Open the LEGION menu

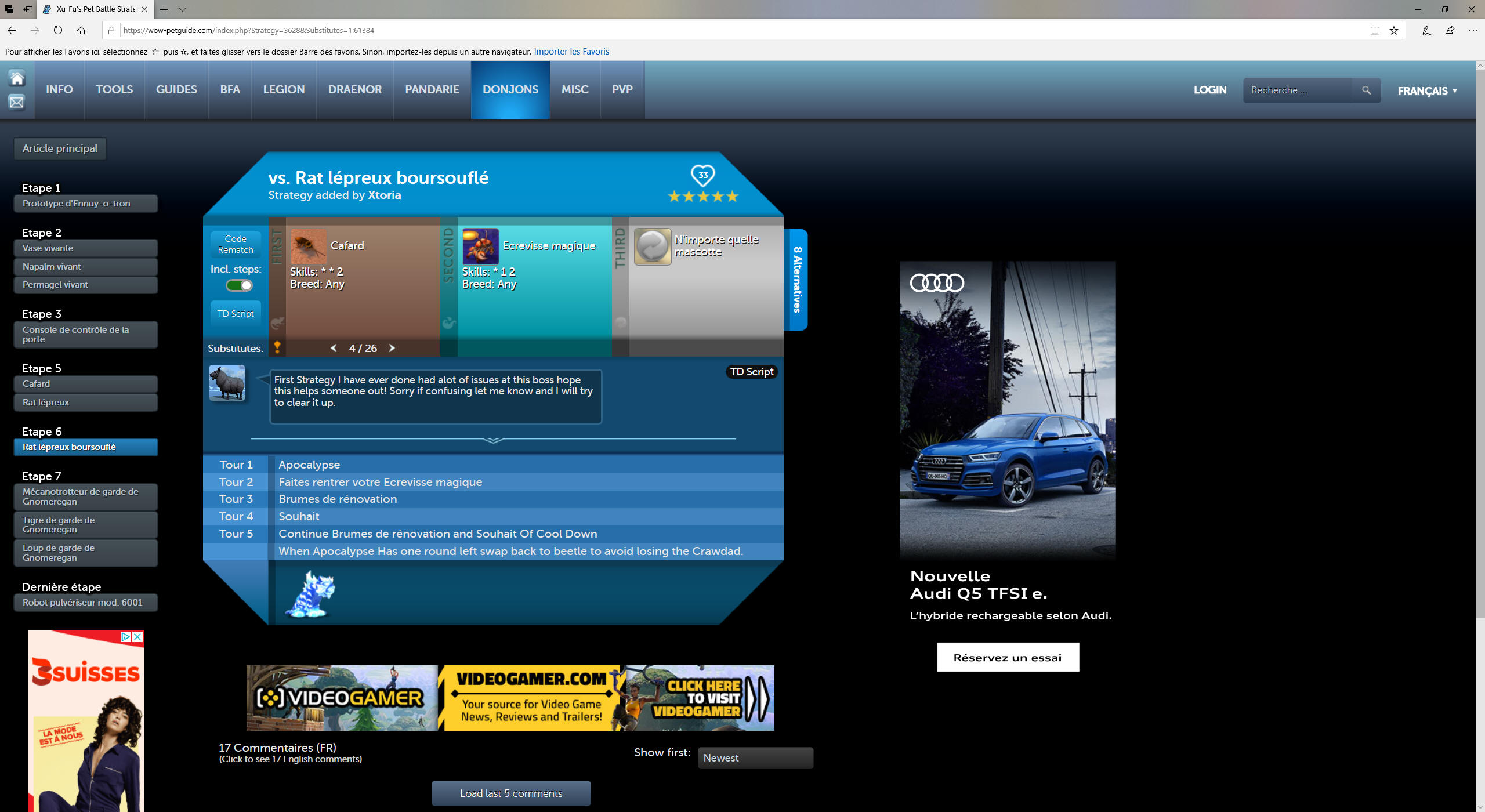point(284,90)
